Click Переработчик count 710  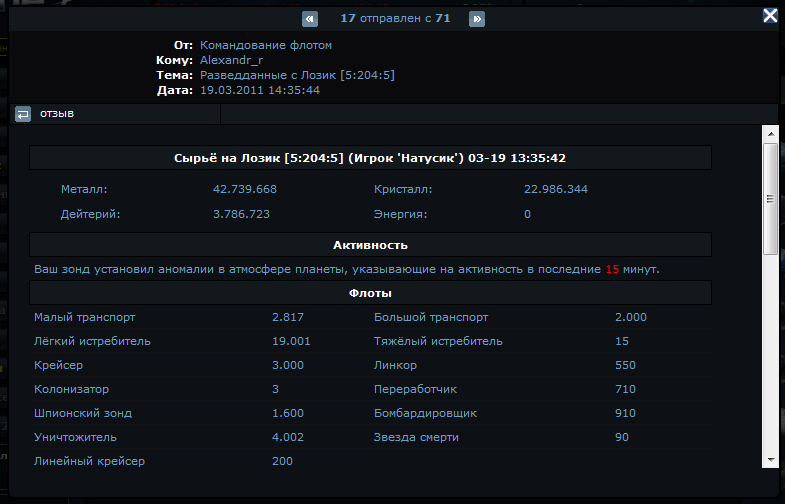(625, 389)
